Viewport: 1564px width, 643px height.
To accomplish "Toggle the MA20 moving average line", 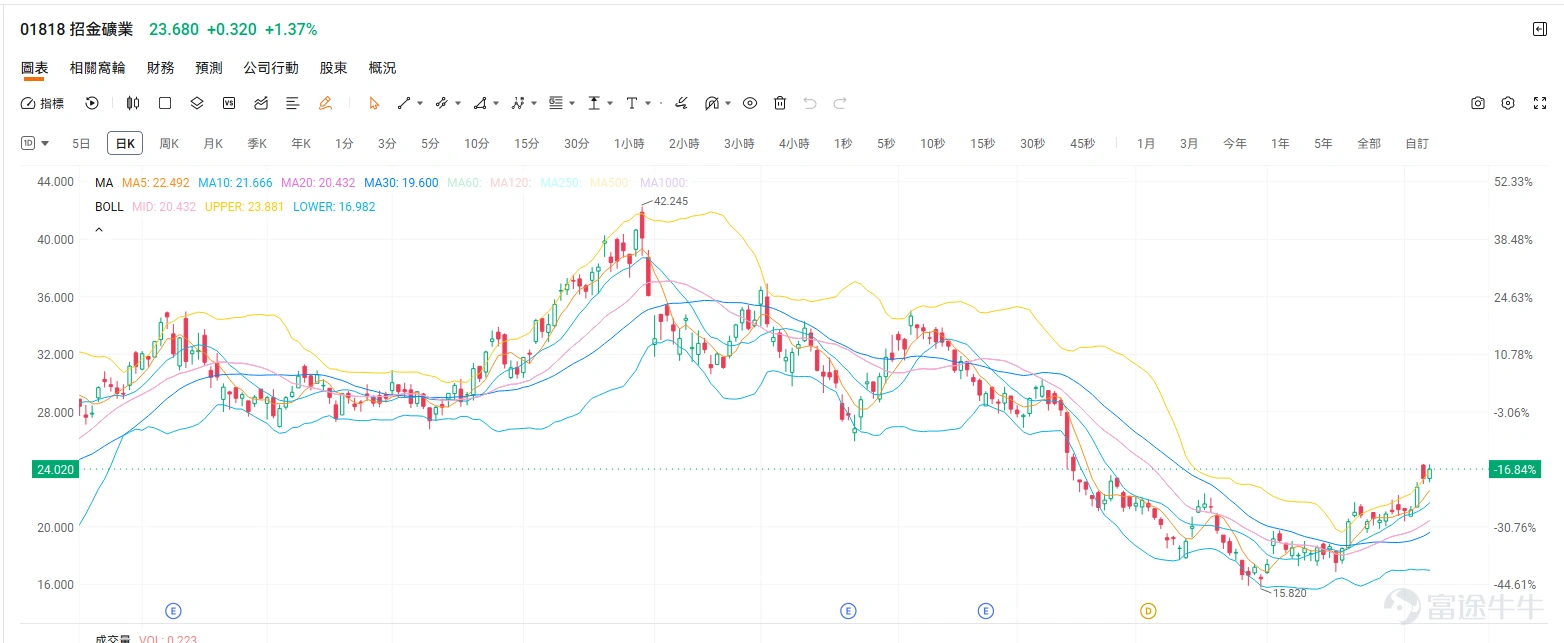I will pyautogui.click(x=318, y=183).
